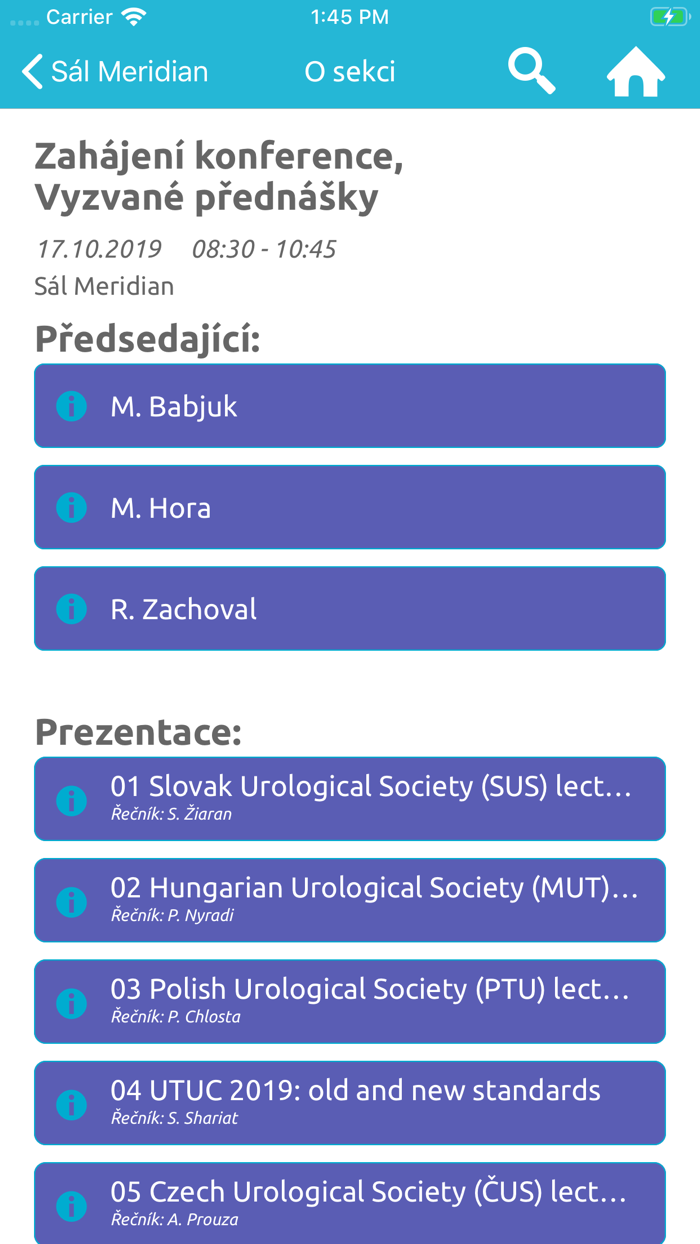Show info icon for chairperson M. Babjuk

tap(70, 405)
